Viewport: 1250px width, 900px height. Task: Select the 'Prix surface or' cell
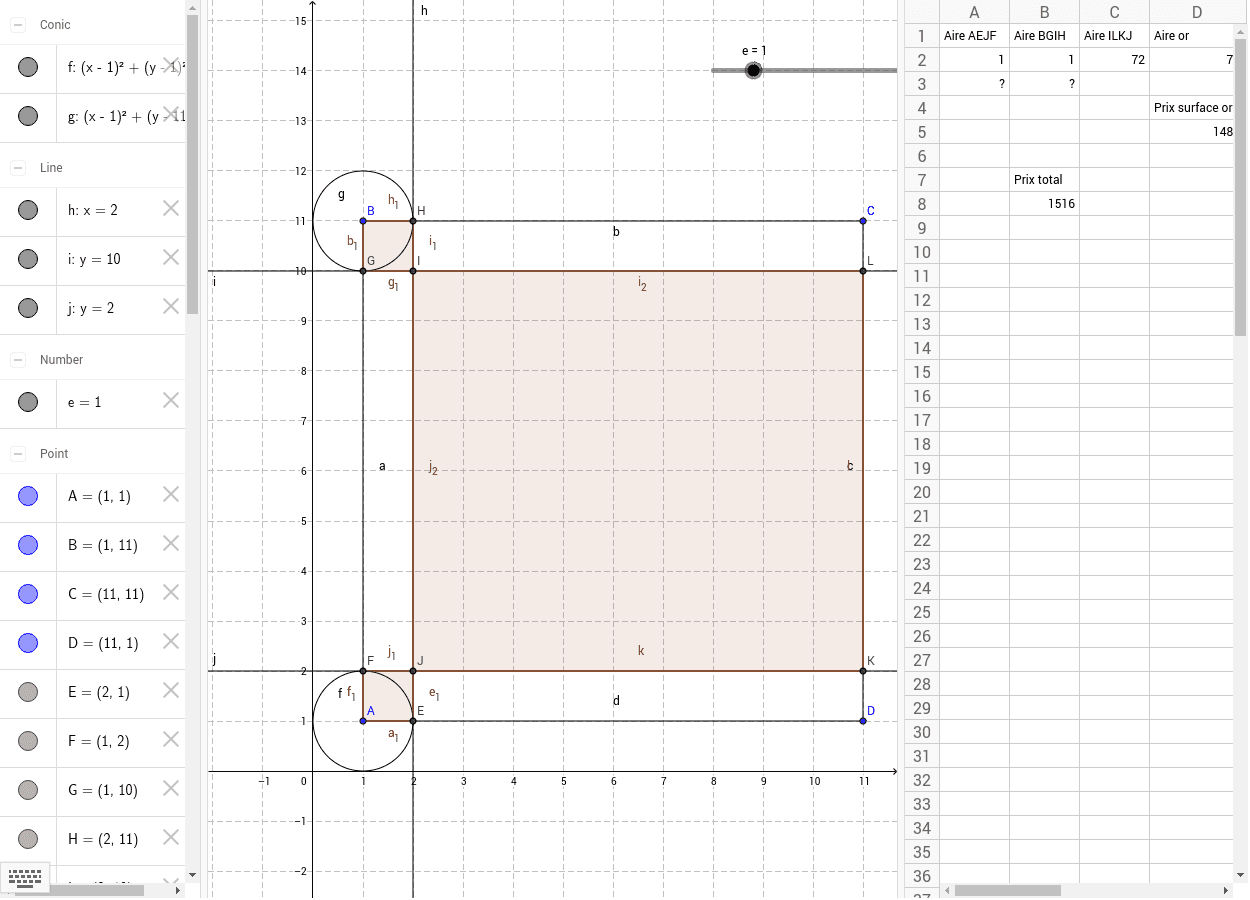coord(1191,108)
